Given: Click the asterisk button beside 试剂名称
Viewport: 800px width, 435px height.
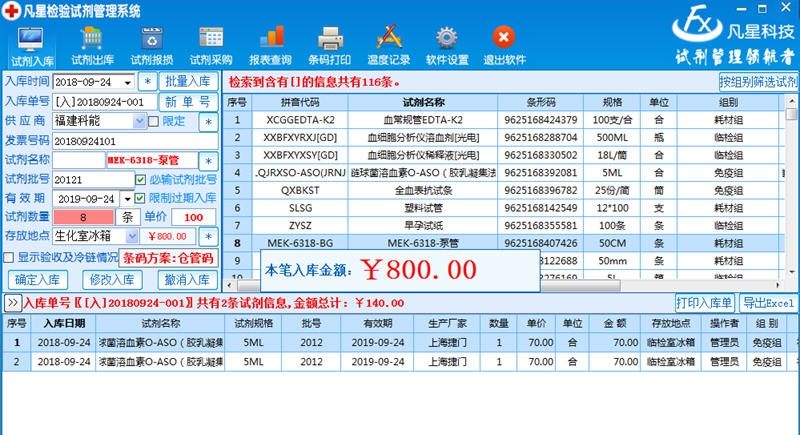Looking at the screenshot, I should 208,161.
